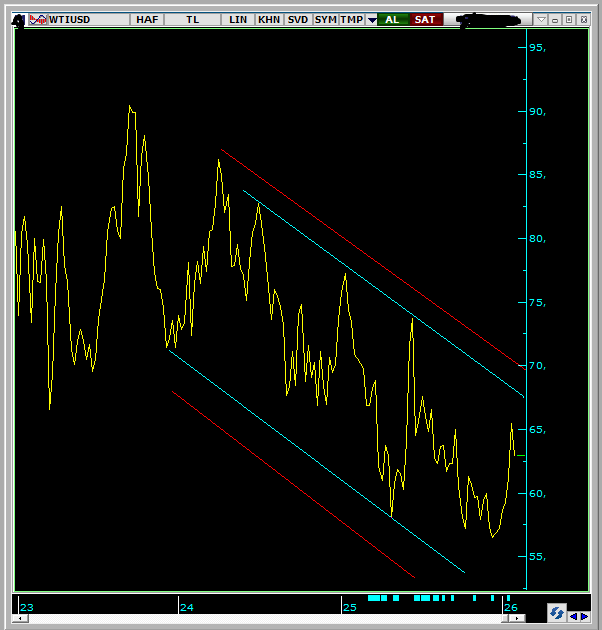Select the HAF period button
This screenshot has width=602, height=630.
tap(147, 19)
